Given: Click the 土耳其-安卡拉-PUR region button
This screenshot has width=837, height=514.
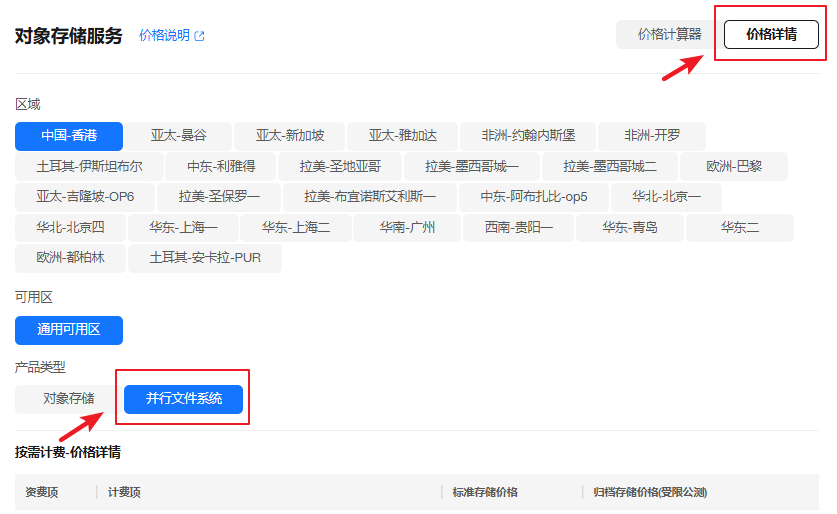Looking at the screenshot, I should 205,258.
